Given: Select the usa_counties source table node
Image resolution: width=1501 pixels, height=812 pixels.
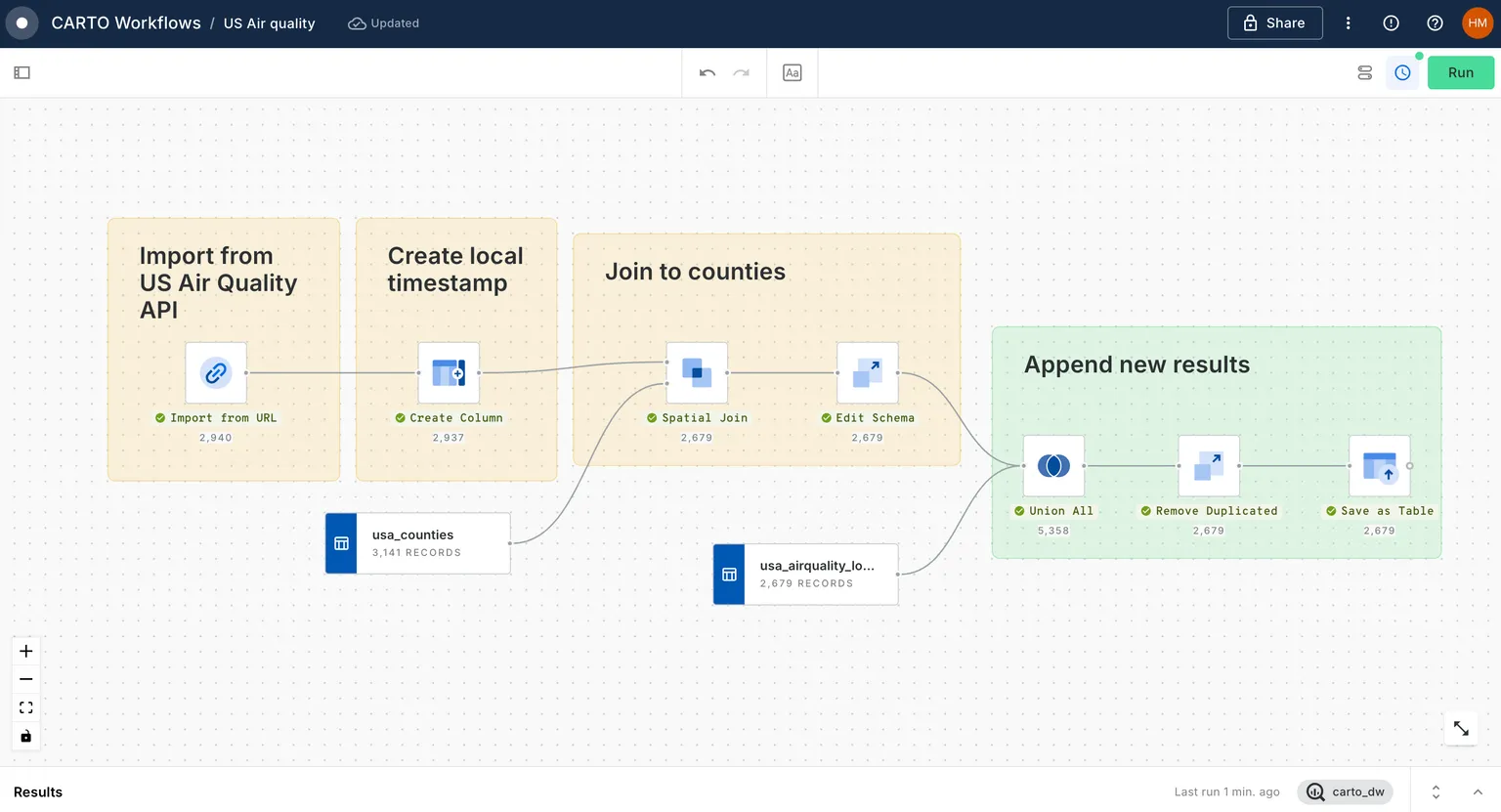Looking at the screenshot, I should 416,543.
